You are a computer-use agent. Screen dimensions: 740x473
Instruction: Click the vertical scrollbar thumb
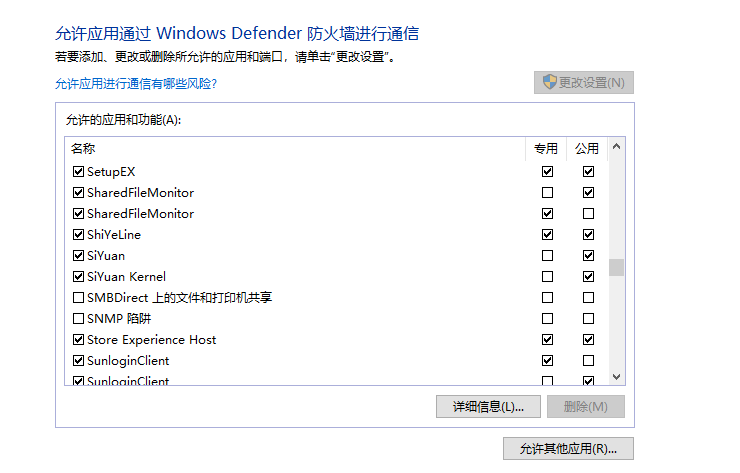[x=617, y=267]
